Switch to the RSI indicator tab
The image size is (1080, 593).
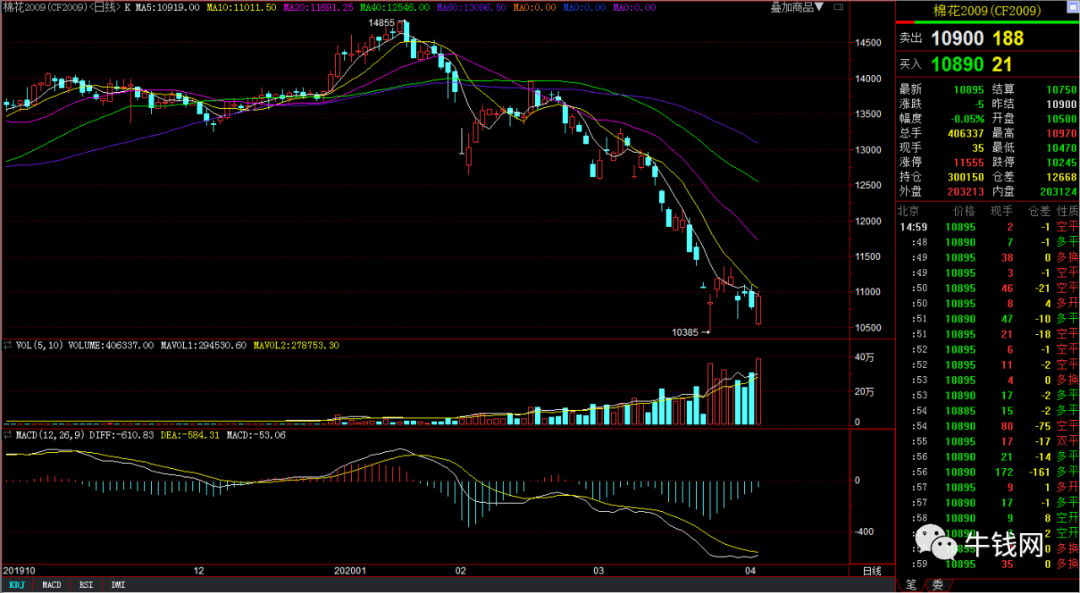coord(86,585)
